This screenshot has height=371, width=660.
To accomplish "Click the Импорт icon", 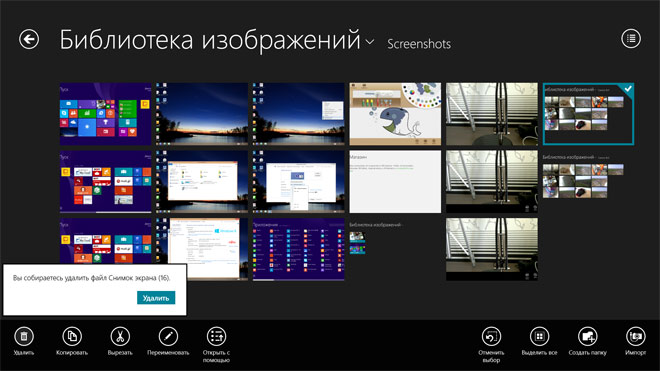I will [635, 336].
